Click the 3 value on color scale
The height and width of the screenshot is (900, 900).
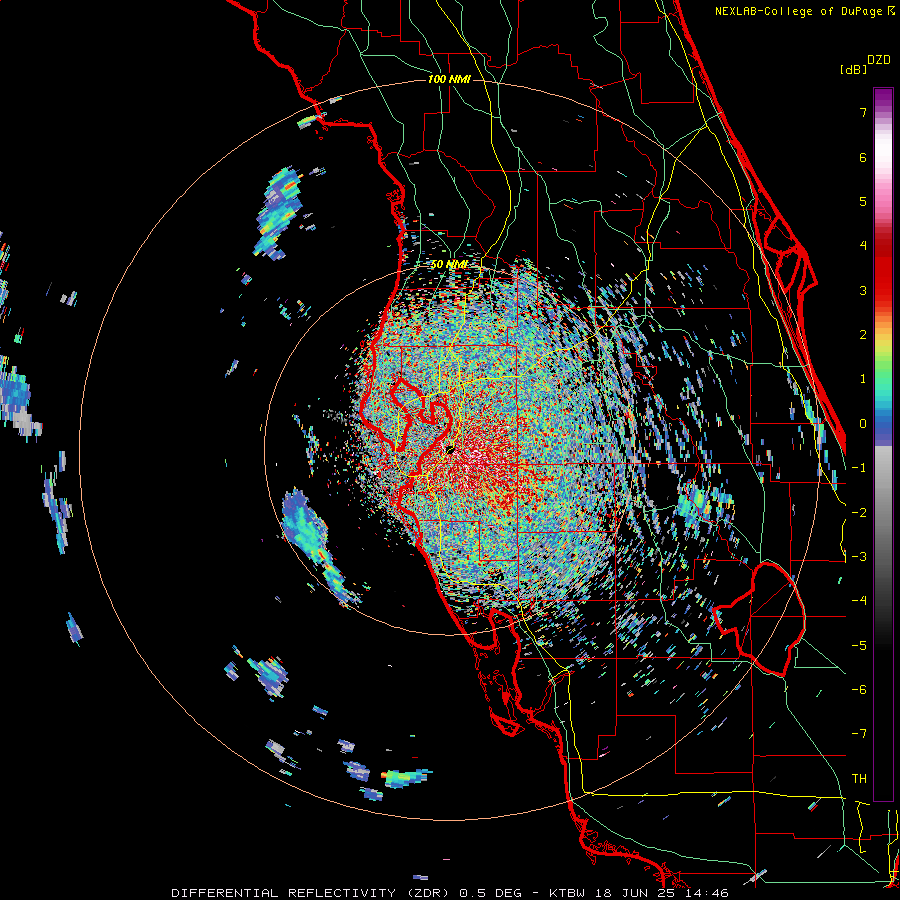coord(863,290)
